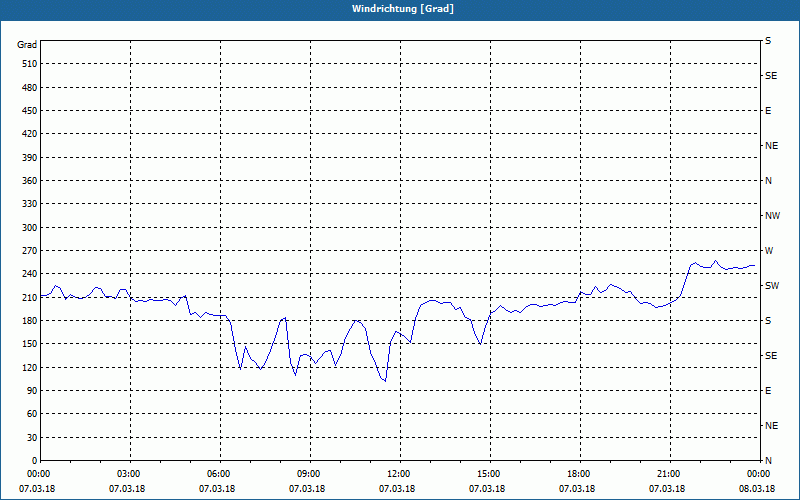800x500 pixels.
Task: Select the SE compass label level with 120
Action: point(771,356)
